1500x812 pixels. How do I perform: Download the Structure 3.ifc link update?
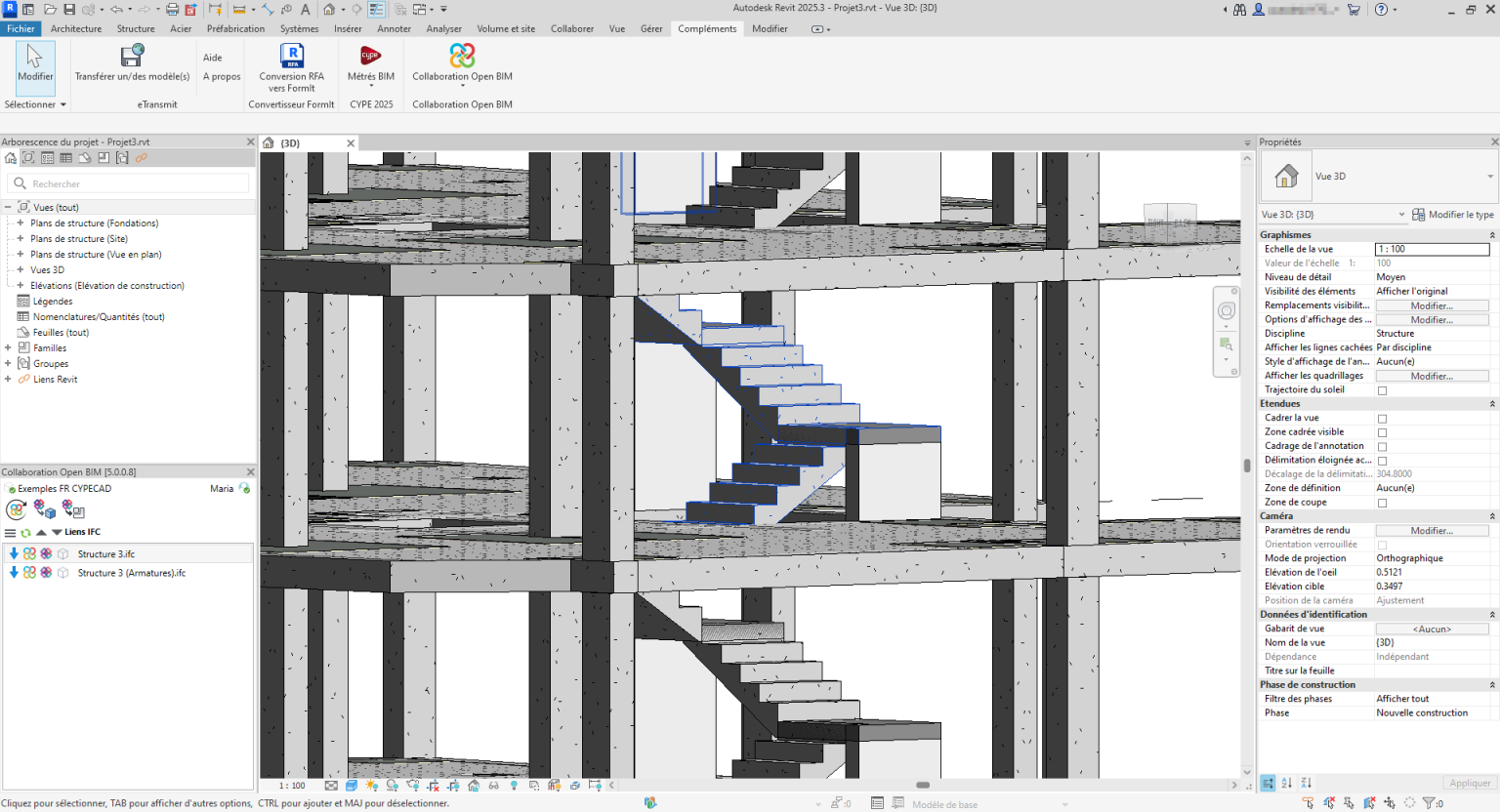click(x=13, y=553)
